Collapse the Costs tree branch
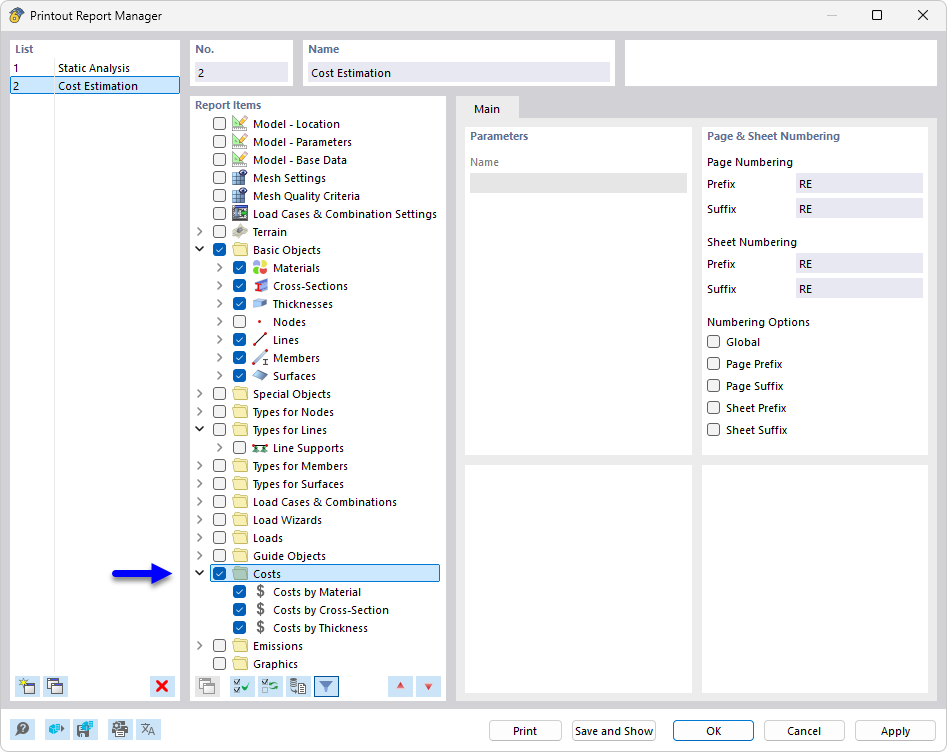Viewport: 947px width, 752px height. tap(199, 573)
